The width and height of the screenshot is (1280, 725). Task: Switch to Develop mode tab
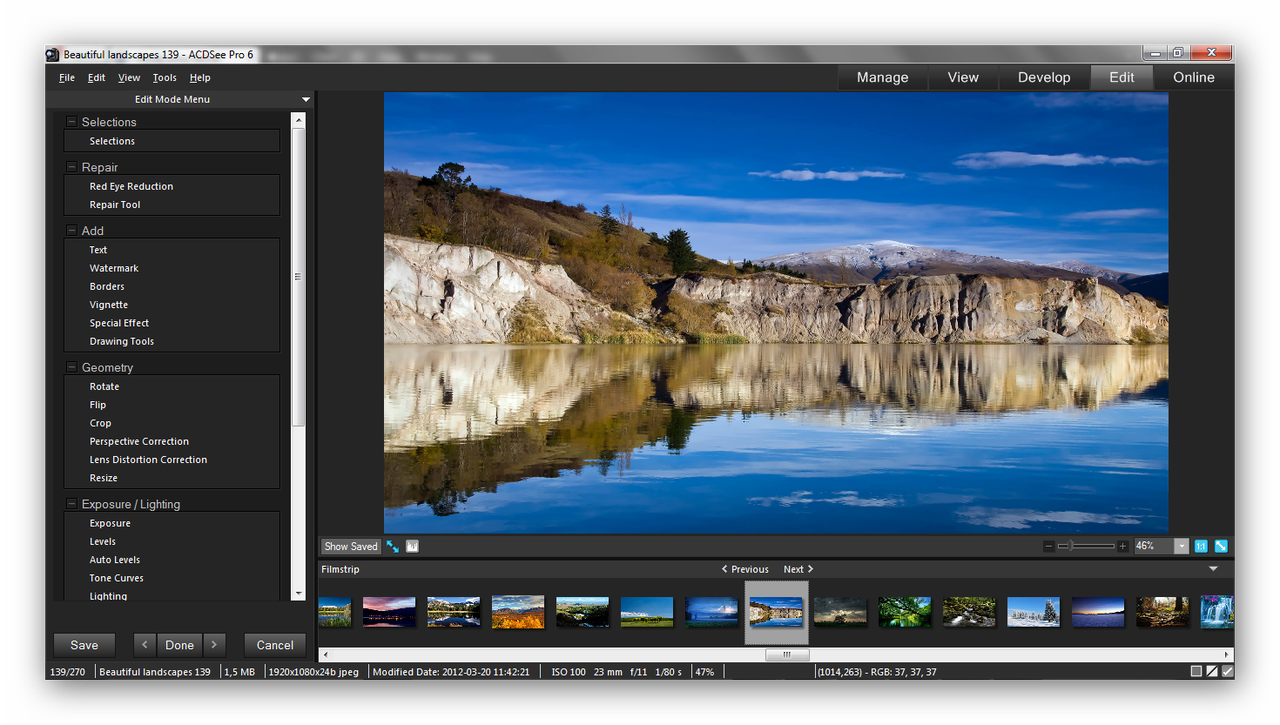coord(1044,77)
